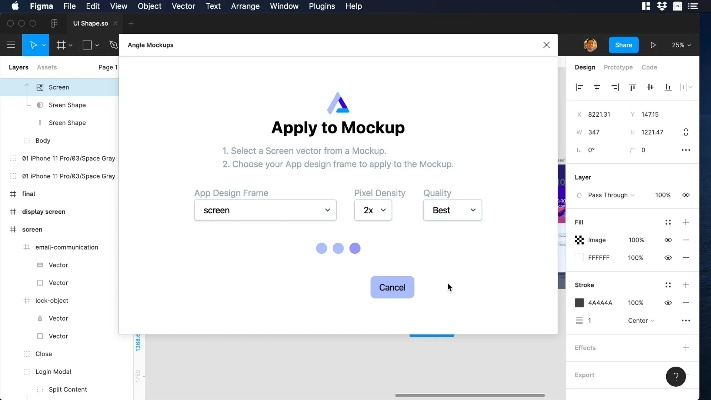This screenshot has height=400, width=711.
Task: Align horizontal centers
Action: coord(597,87)
